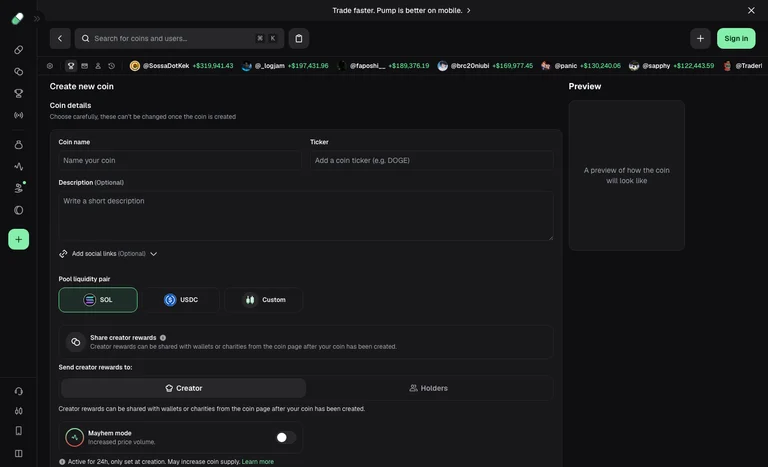The height and width of the screenshot is (467, 768).
Task: Click the Share creator rewards info icon
Action: point(163,338)
